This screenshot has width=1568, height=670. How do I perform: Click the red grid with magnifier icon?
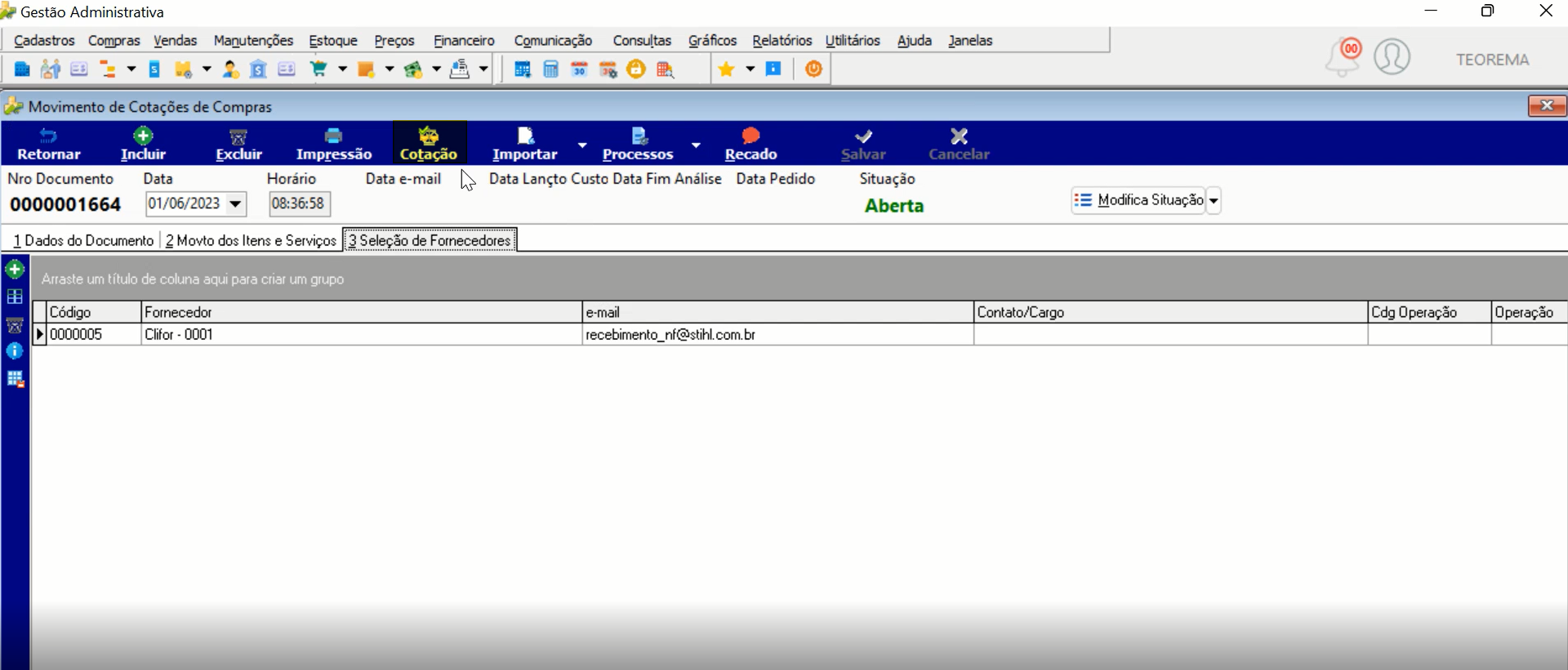pyautogui.click(x=665, y=69)
